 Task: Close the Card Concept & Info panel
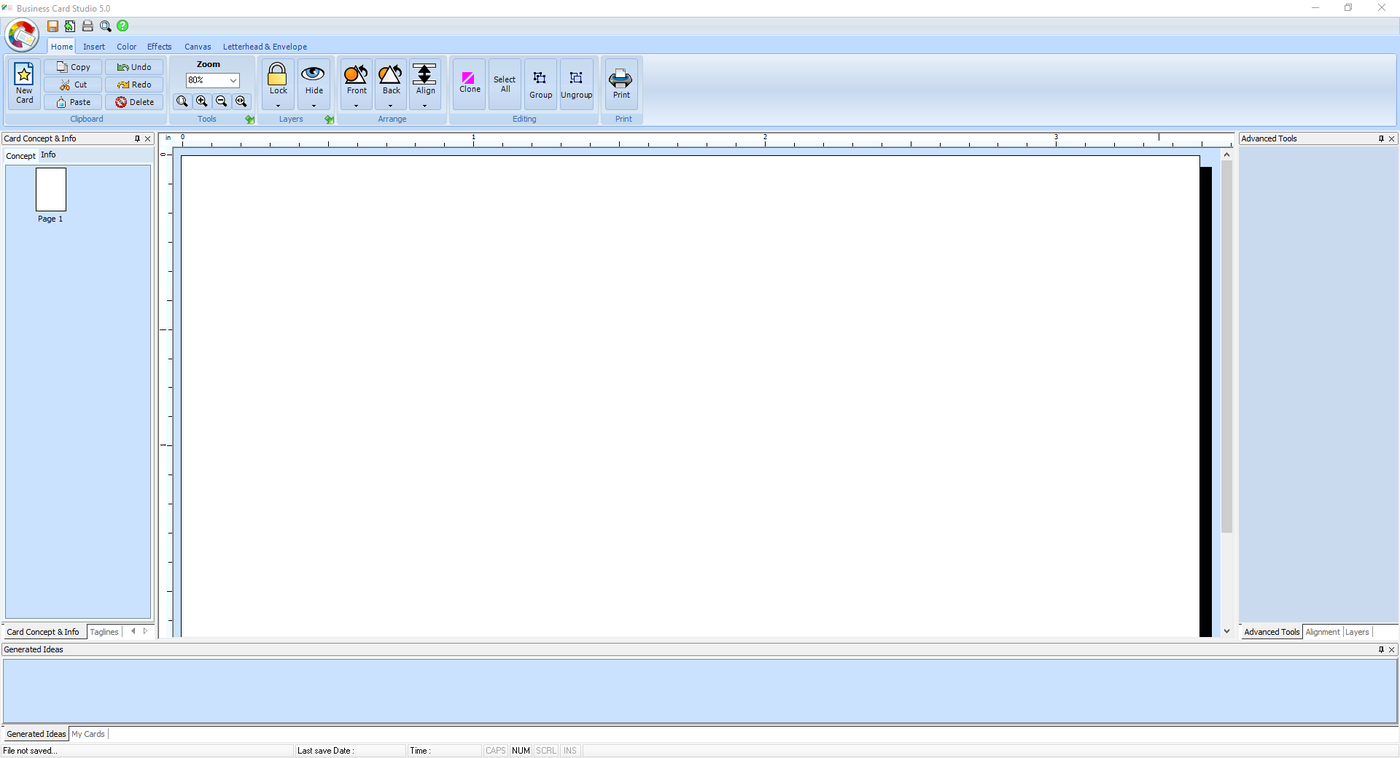point(148,139)
